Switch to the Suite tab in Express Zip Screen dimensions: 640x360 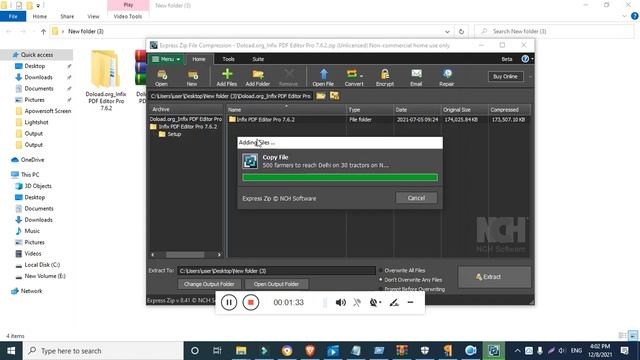pyautogui.click(x=258, y=59)
